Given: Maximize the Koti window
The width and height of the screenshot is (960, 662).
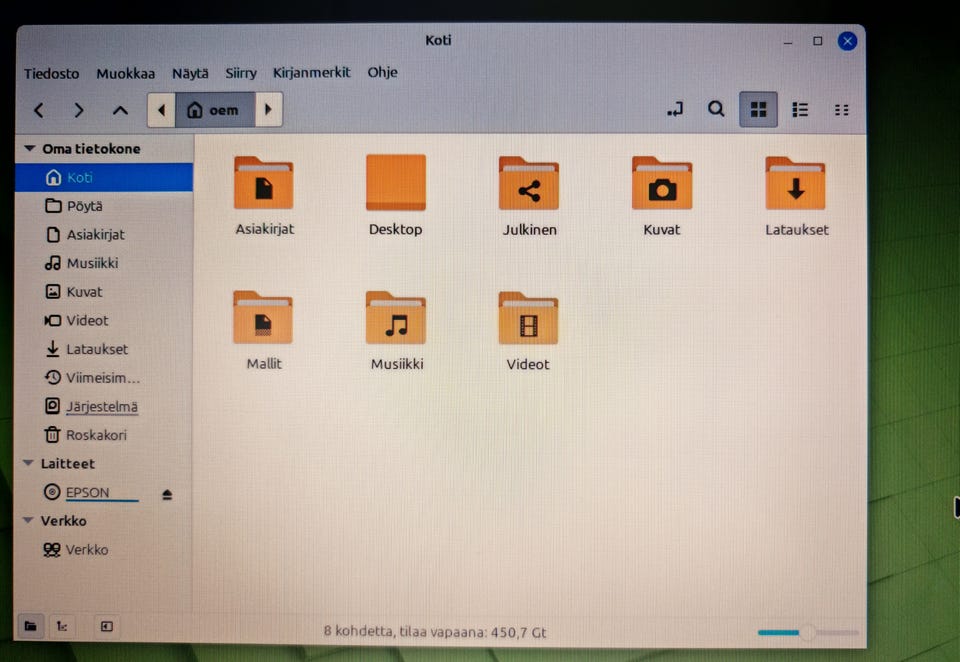Looking at the screenshot, I should [817, 41].
